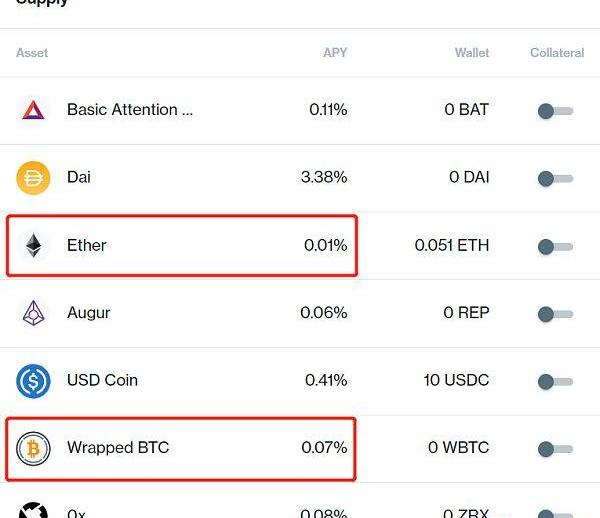Click the Augur asset icon
This screenshot has width=600, height=518.
[x=33, y=313]
